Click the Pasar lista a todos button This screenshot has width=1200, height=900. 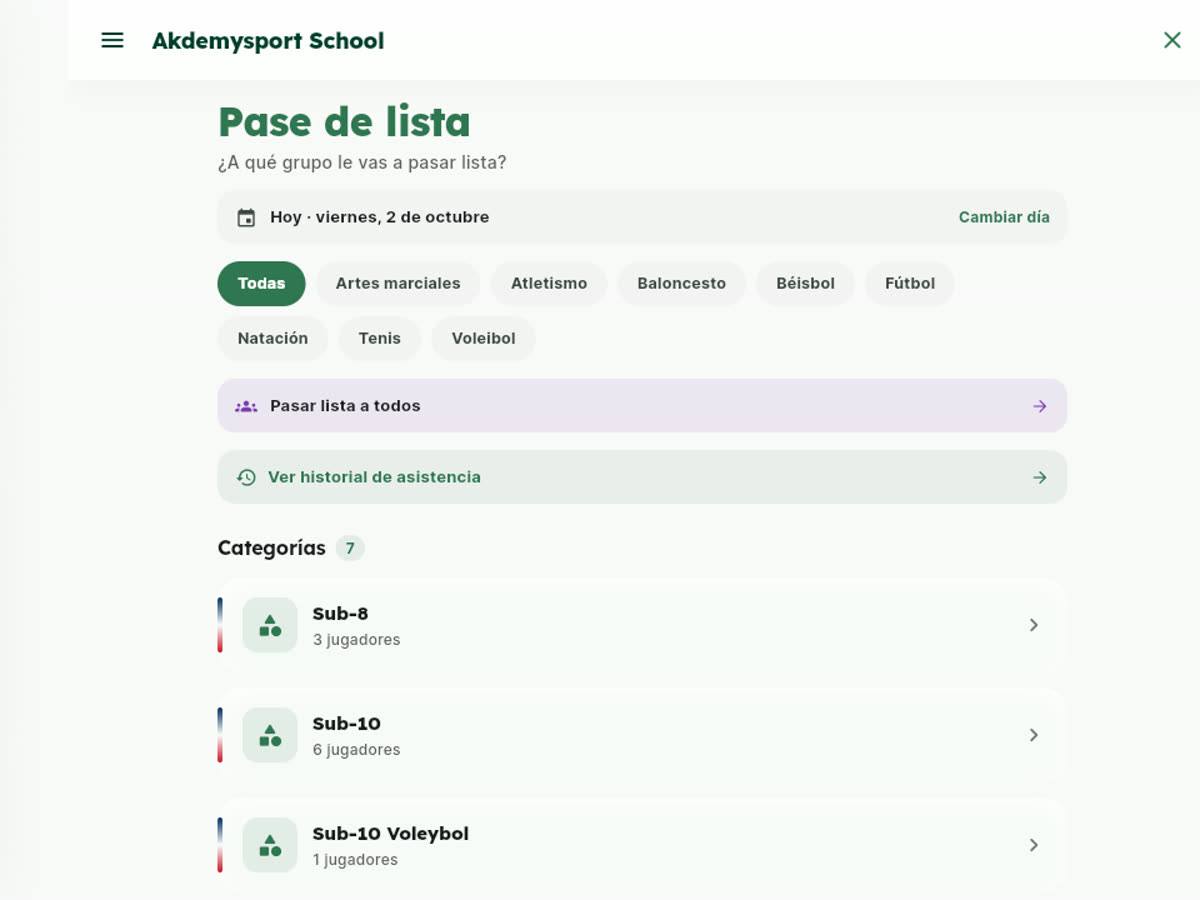[642, 406]
